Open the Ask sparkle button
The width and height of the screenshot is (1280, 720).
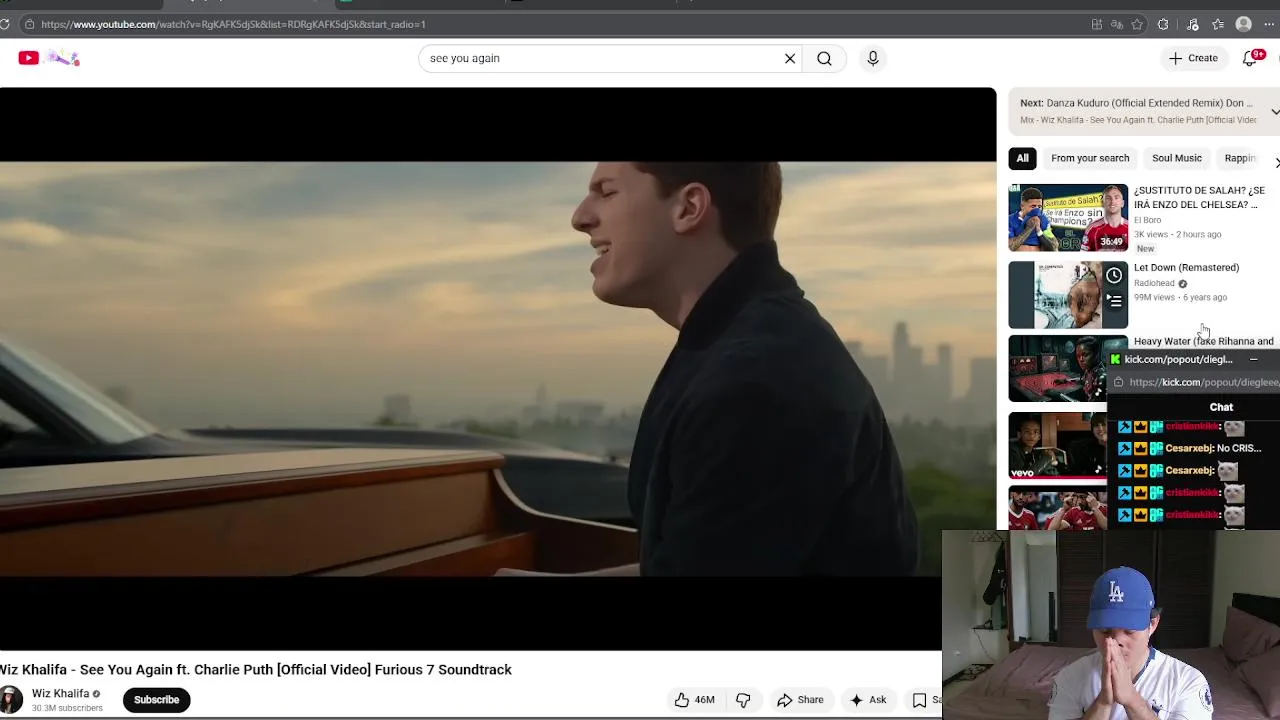coord(868,700)
